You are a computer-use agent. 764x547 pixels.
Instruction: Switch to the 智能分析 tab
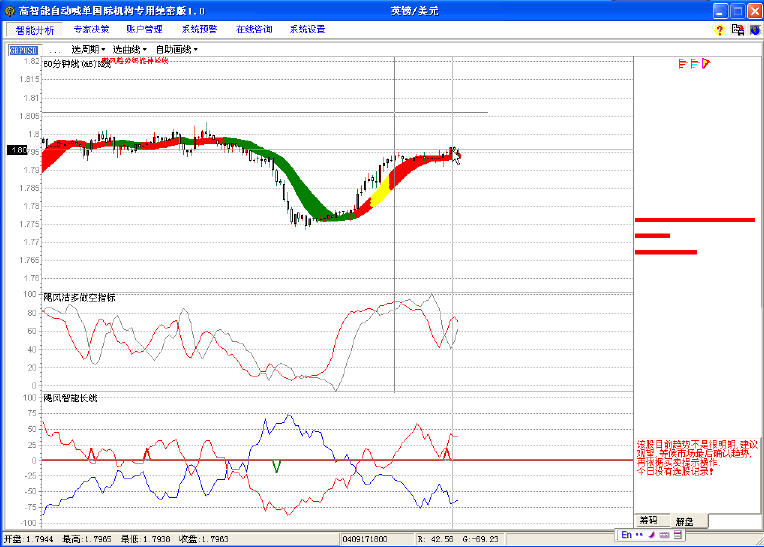[x=34, y=30]
